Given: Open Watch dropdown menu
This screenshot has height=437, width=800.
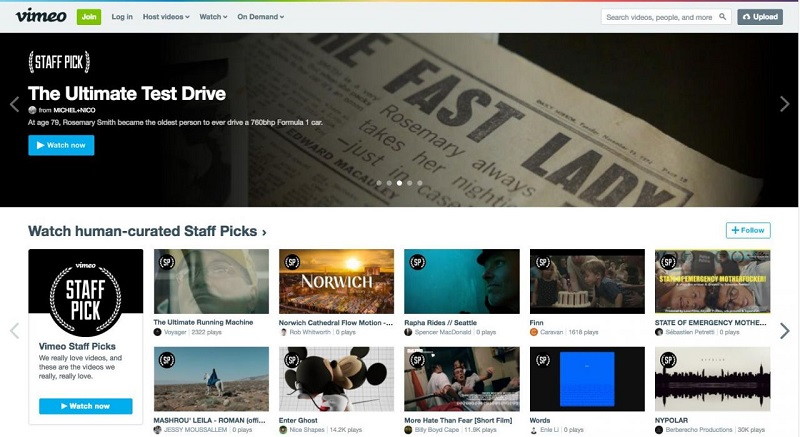Looking at the screenshot, I should point(213,17).
